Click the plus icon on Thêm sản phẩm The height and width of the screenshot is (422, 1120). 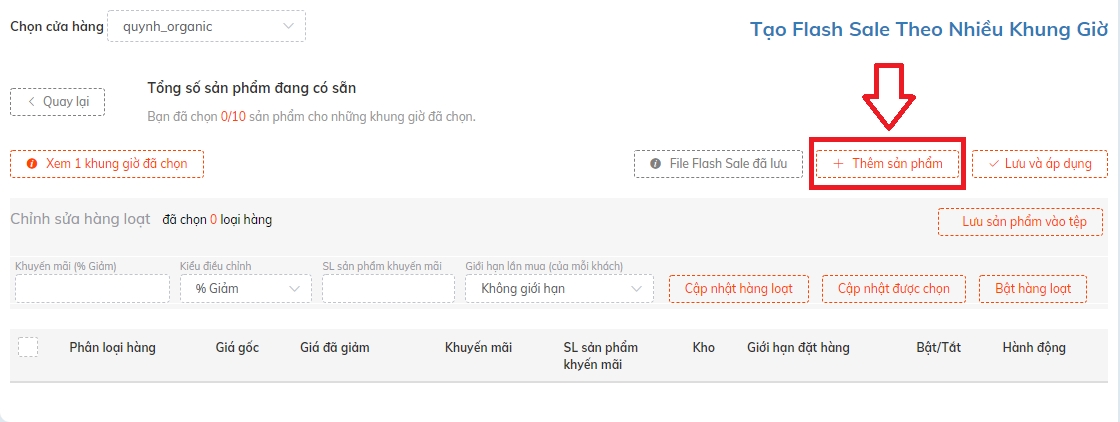(x=839, y=164)
